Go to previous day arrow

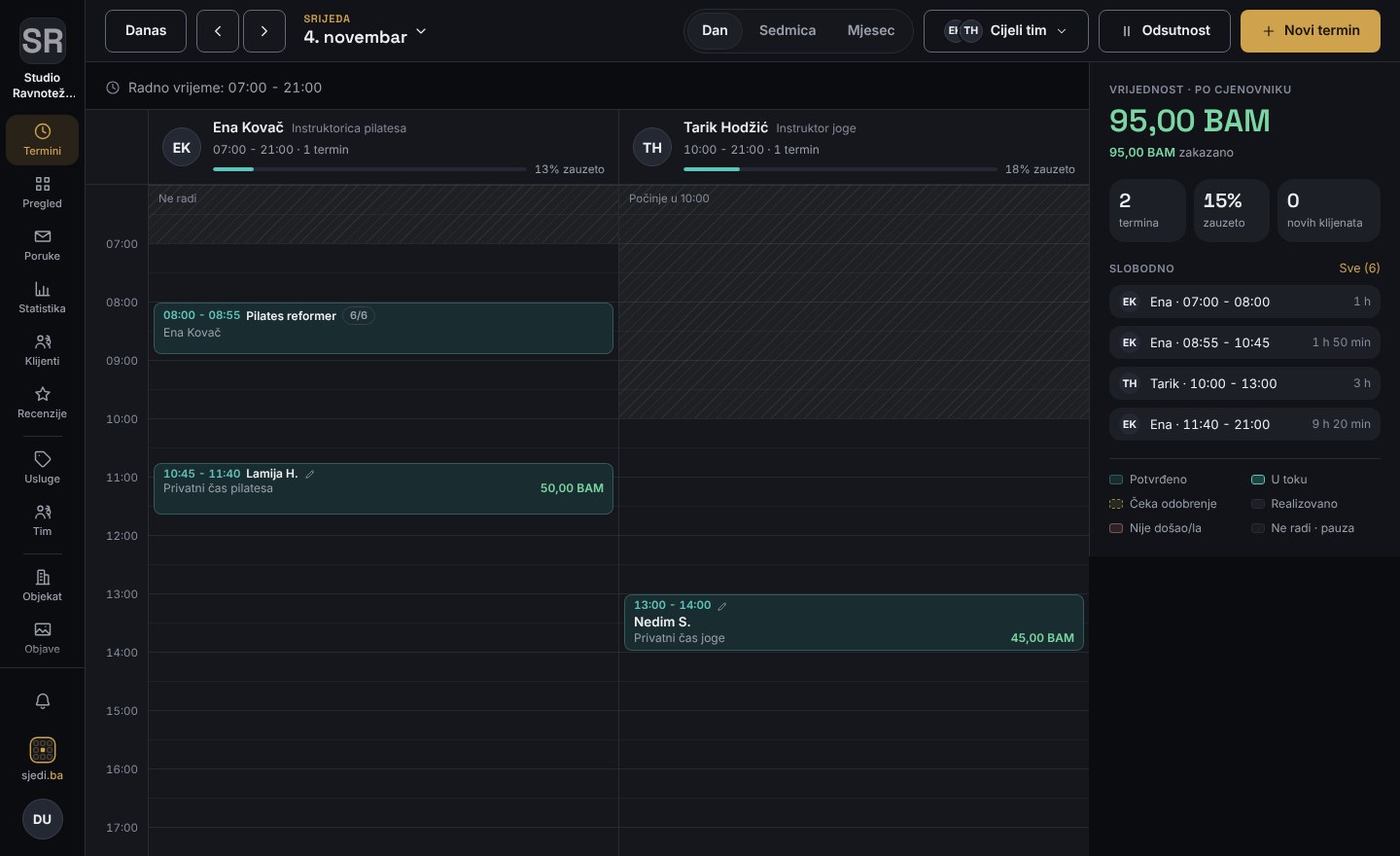(x=218, y=31)
